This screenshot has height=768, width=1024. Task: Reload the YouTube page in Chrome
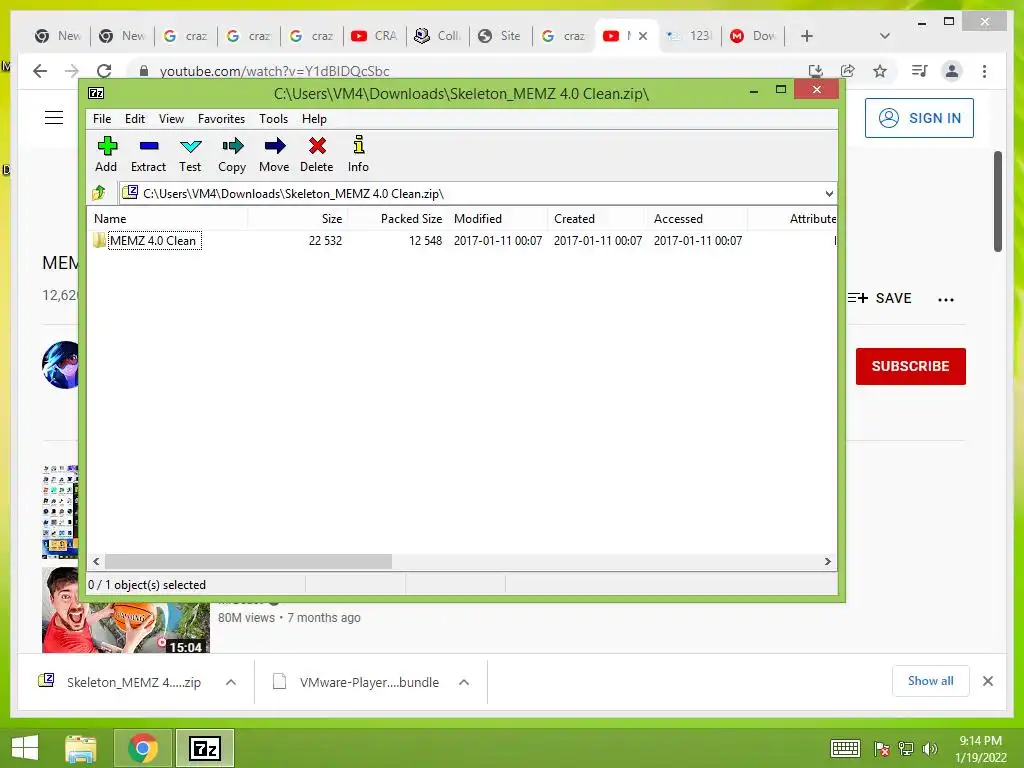coord(104,71)
